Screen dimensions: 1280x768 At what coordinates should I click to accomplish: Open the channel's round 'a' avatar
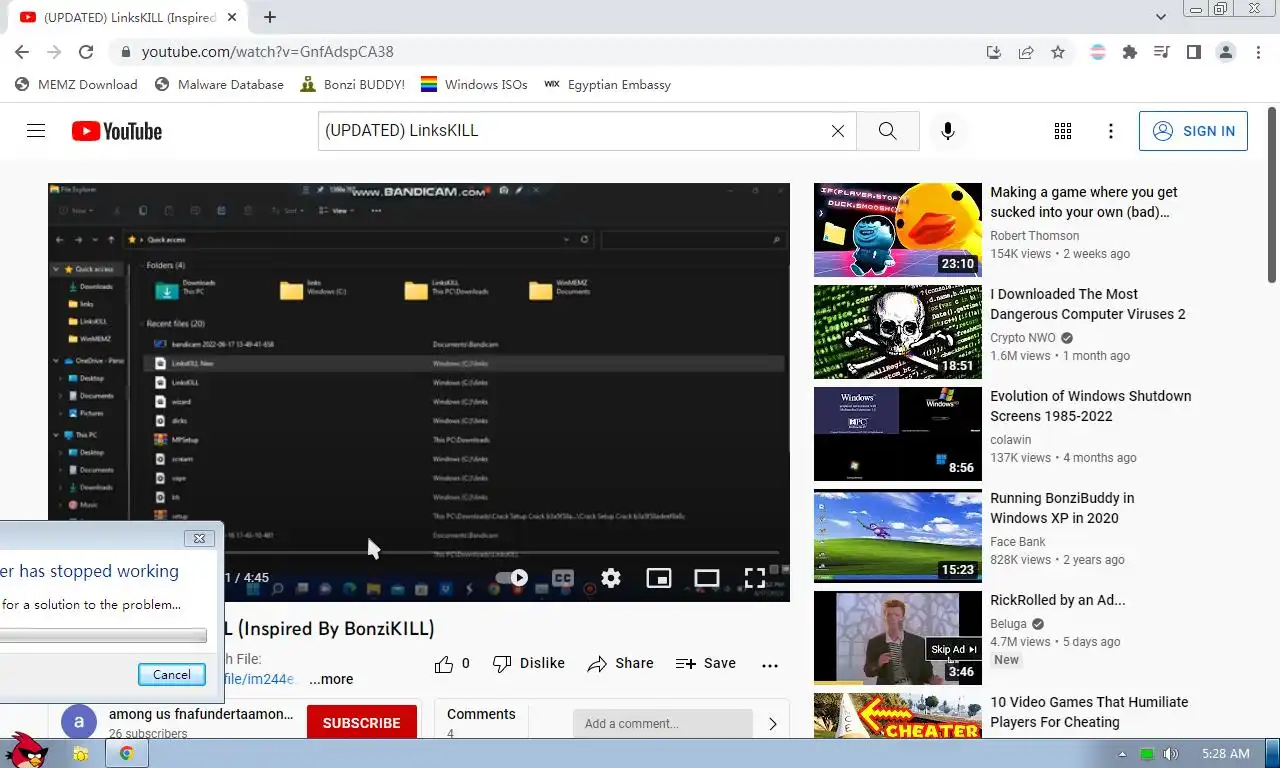pos(79,721)
